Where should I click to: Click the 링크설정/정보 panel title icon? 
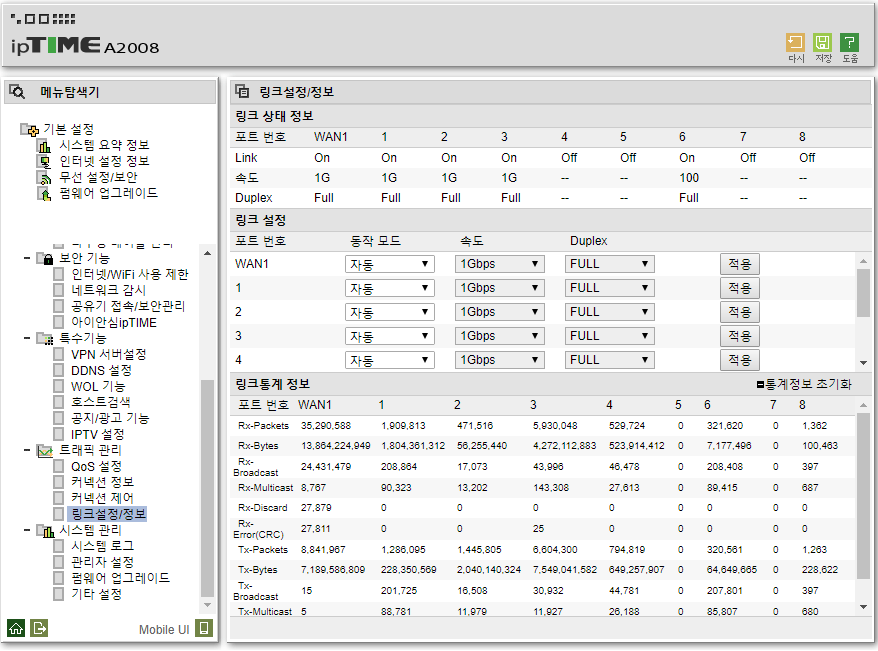pos(242,91)
